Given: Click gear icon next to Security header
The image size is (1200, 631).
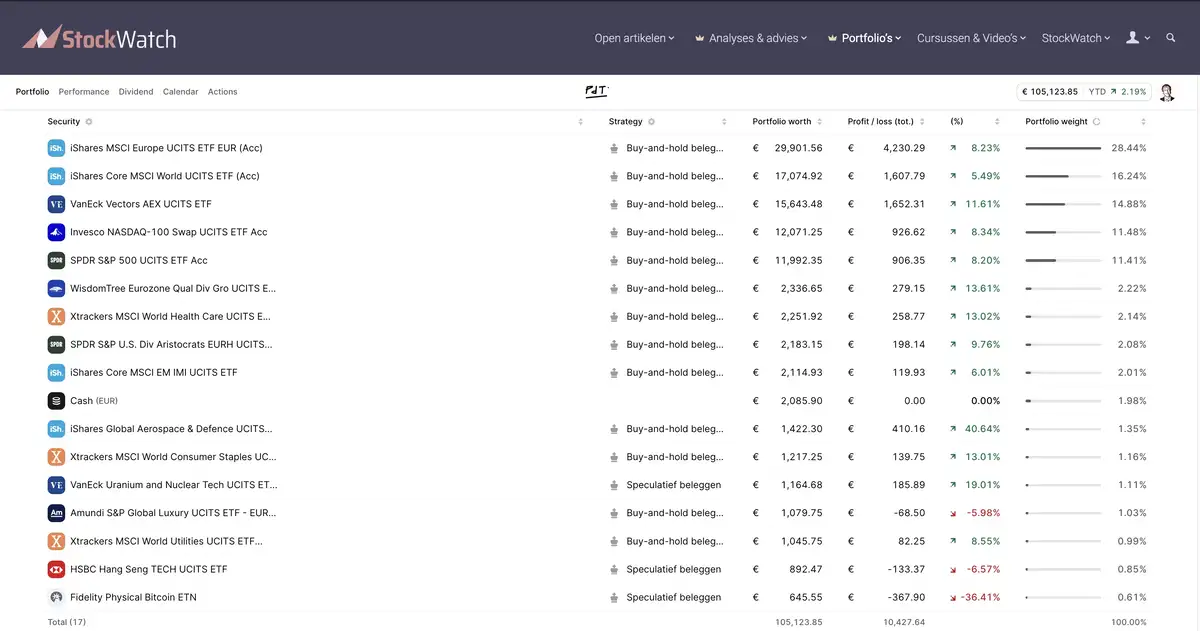Looking at the screenshot, I should (x=89, y=122).
